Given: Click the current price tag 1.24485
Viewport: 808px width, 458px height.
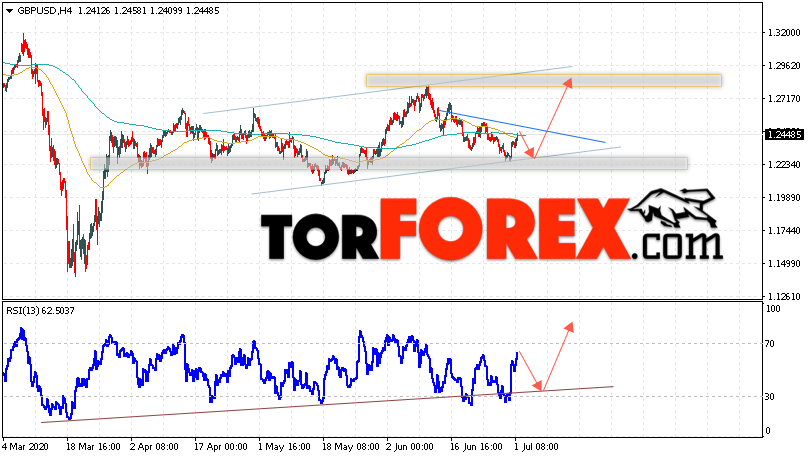Looking at the screenshot, I should pos(783,134).
